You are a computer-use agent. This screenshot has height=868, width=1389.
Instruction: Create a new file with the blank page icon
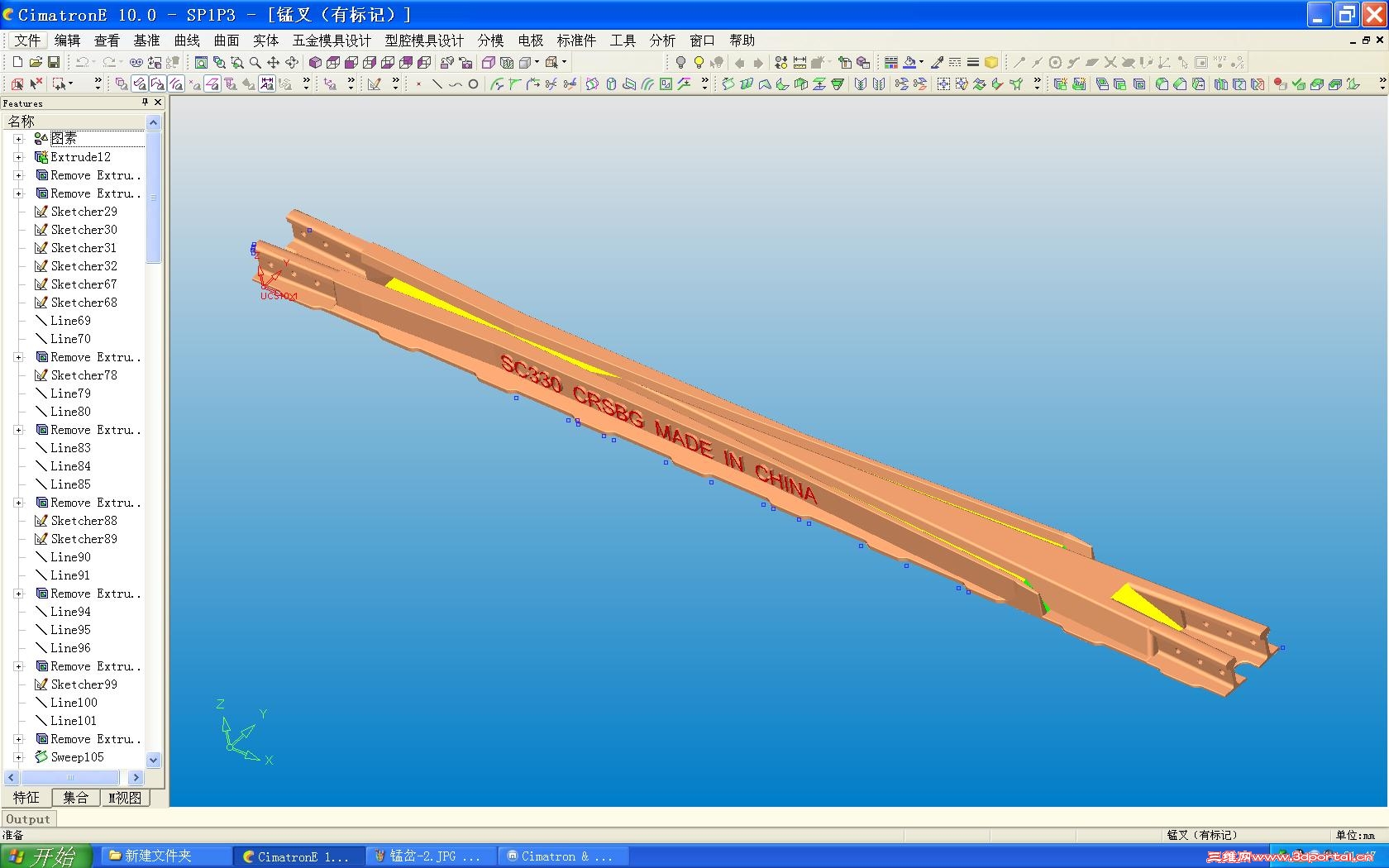(x=17, y=62)
